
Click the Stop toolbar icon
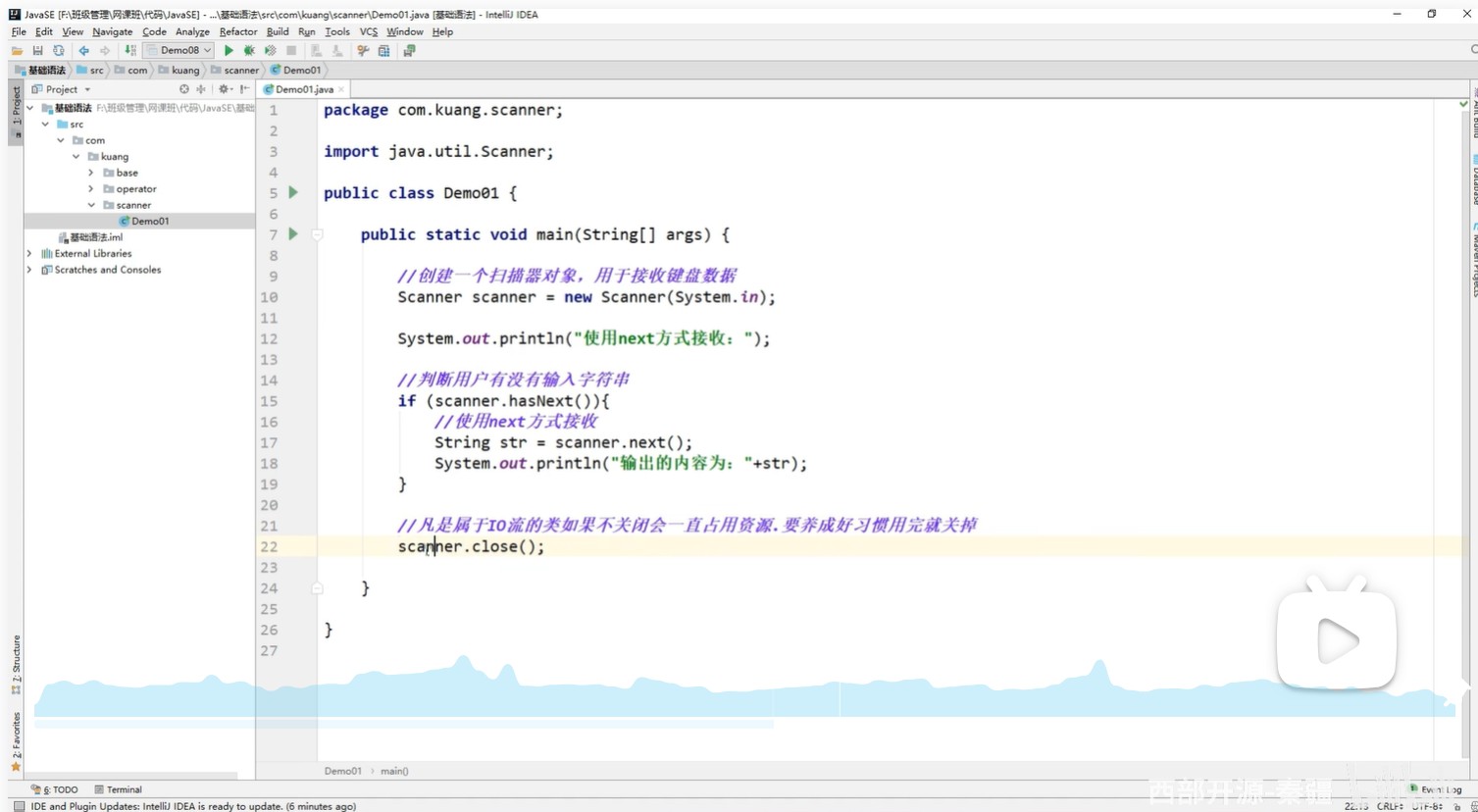tap(291, 50)
